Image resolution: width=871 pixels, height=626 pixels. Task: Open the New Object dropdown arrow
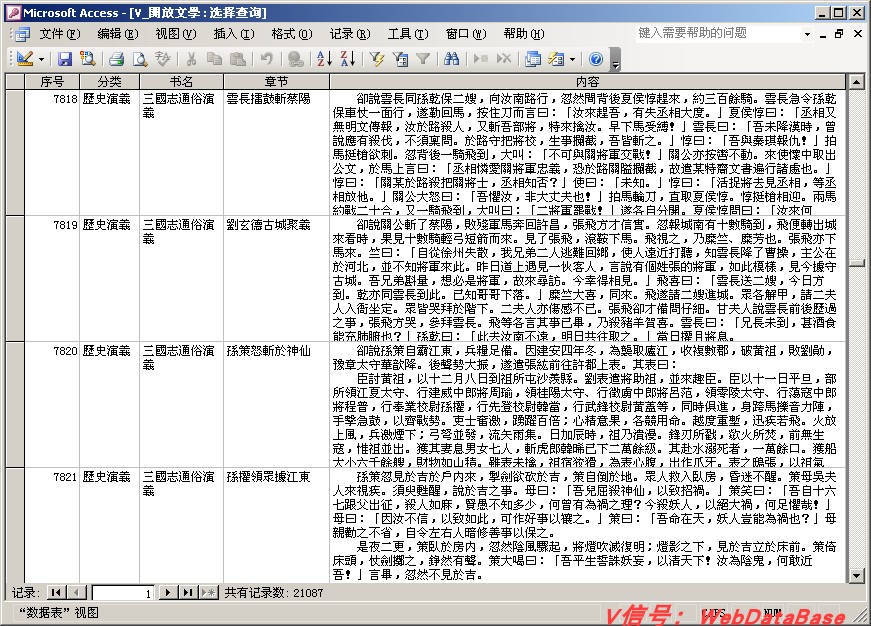(x=572, y=59)
